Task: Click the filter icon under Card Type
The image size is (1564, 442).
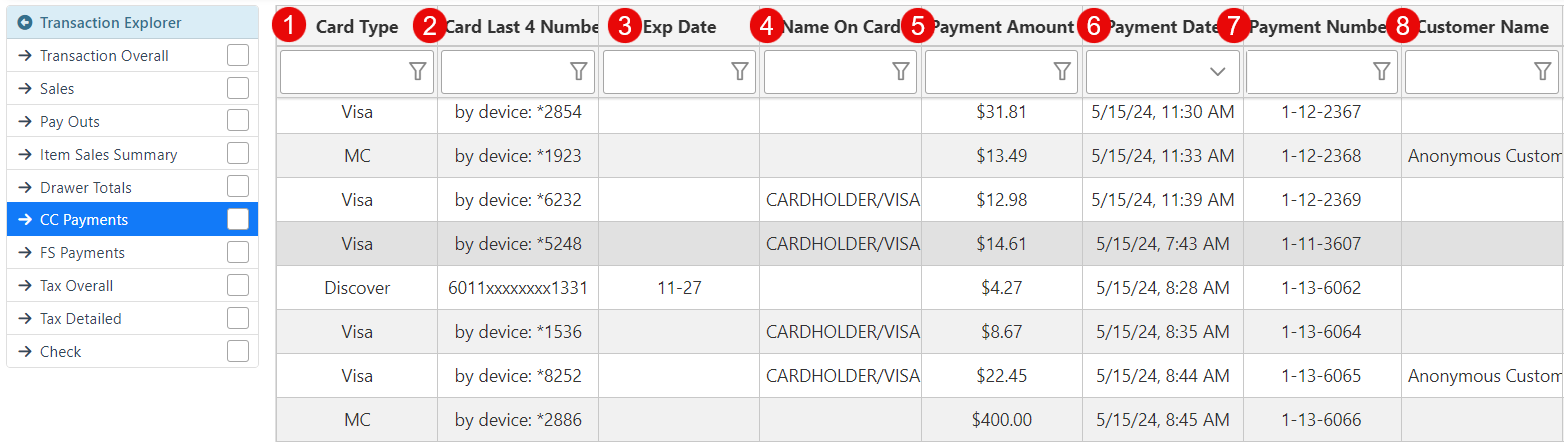Action: 417,71
